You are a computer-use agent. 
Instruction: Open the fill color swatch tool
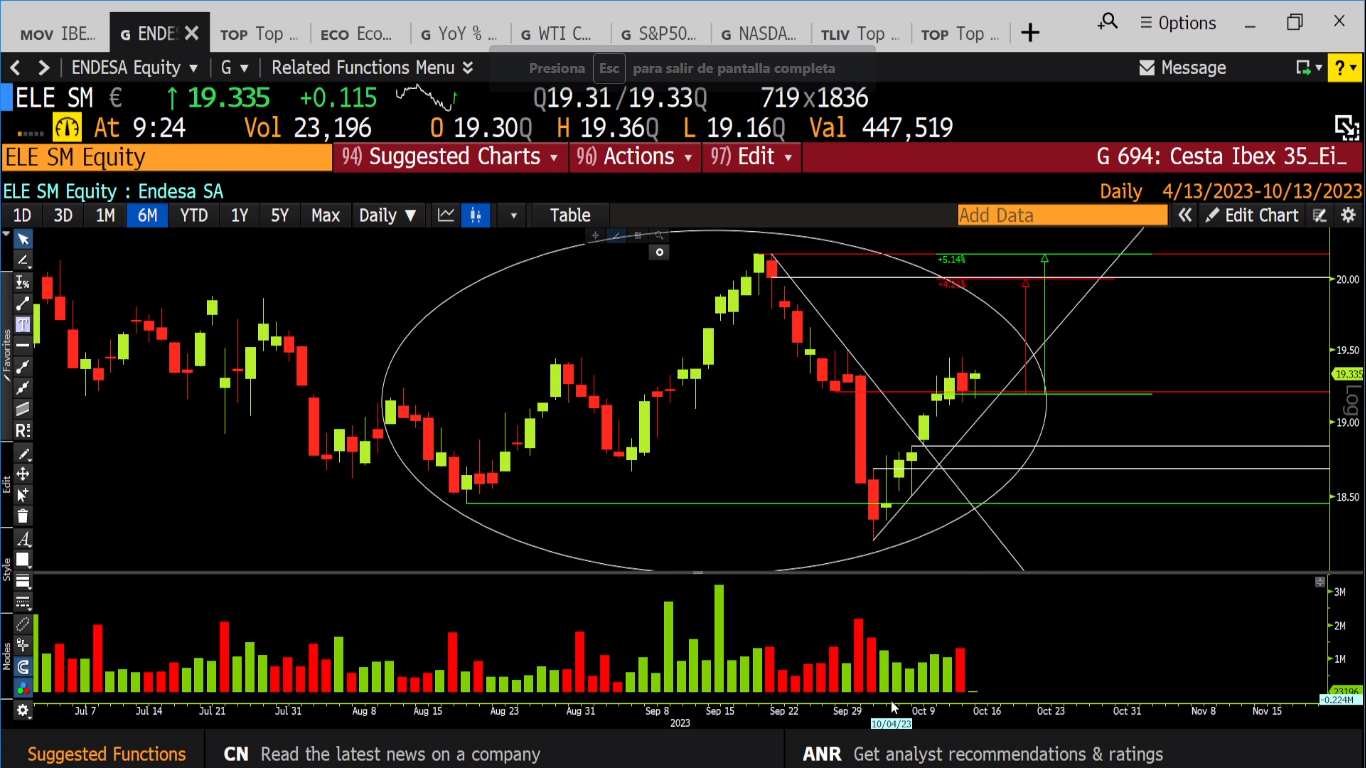point(22,560)
